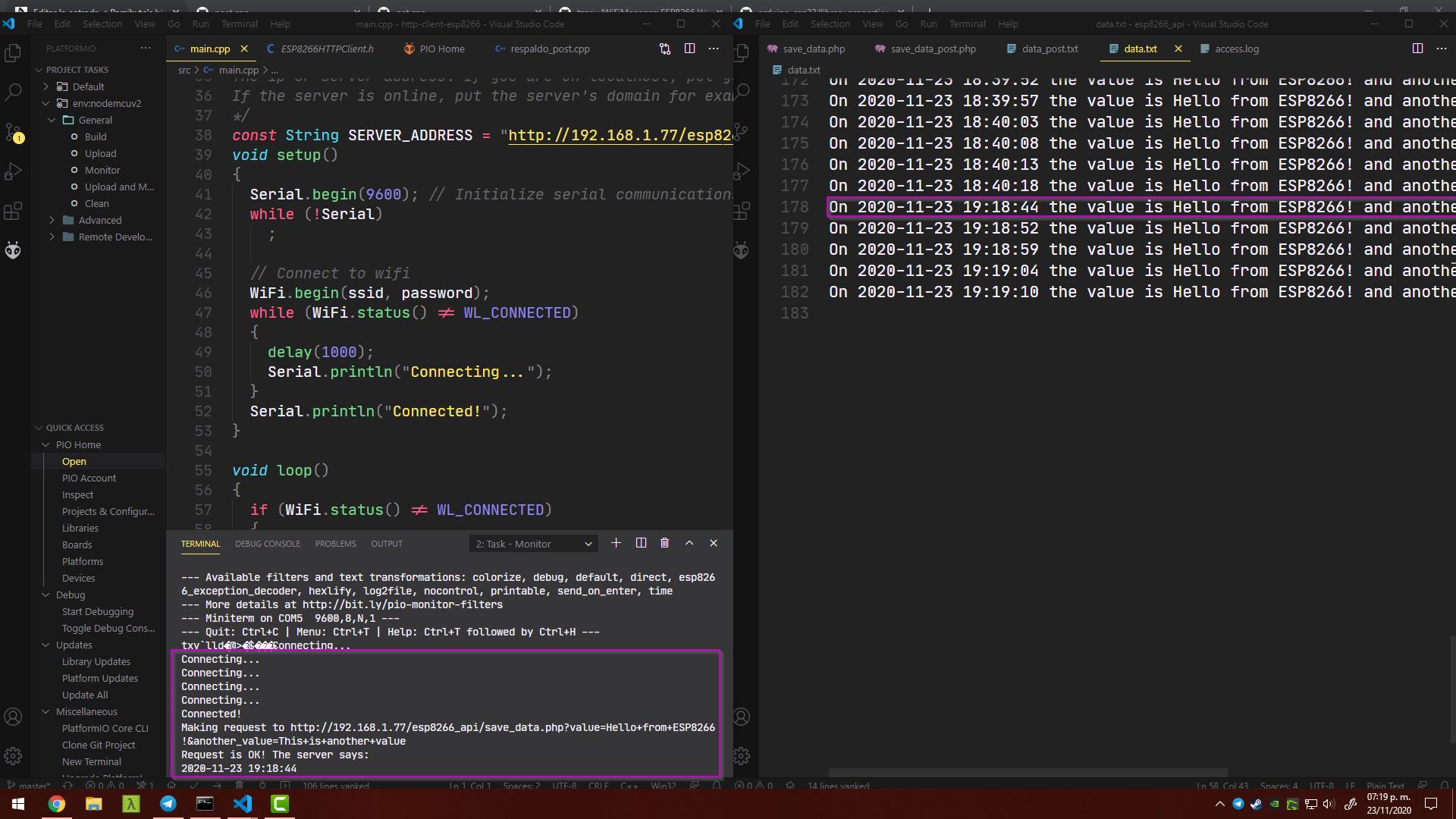This screenshot has height=819, width=1456.
Task: Open Telegram from the taskbar
Action: point(168,804)
